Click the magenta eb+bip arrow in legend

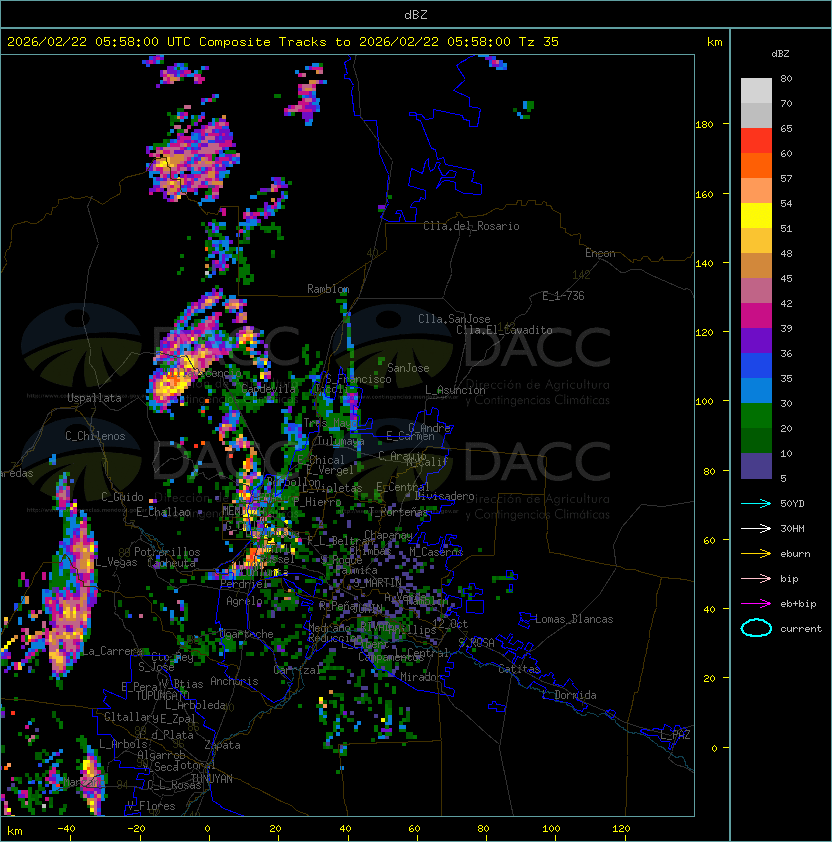pos(756,604)
